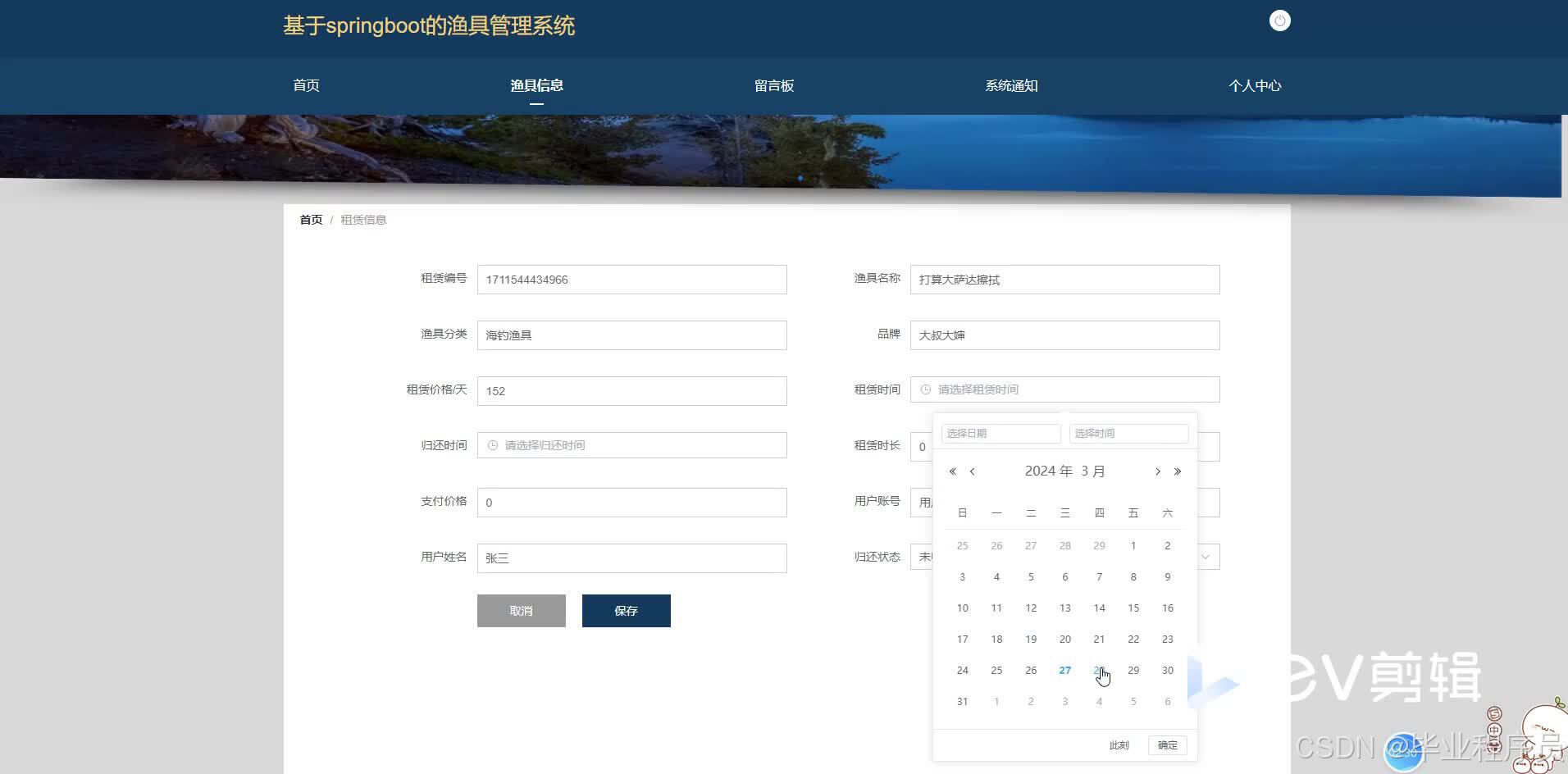
Task: Open the 归还状态 dropdown
Action: 1205,557
